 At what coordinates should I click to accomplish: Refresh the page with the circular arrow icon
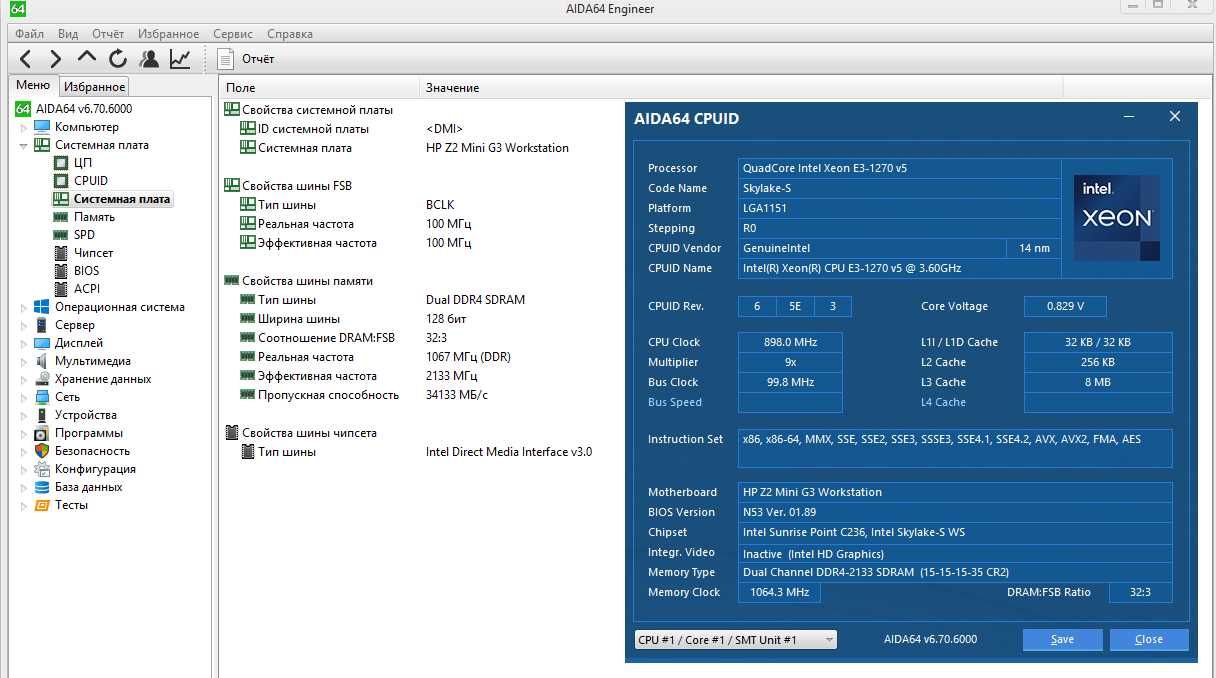118,59
